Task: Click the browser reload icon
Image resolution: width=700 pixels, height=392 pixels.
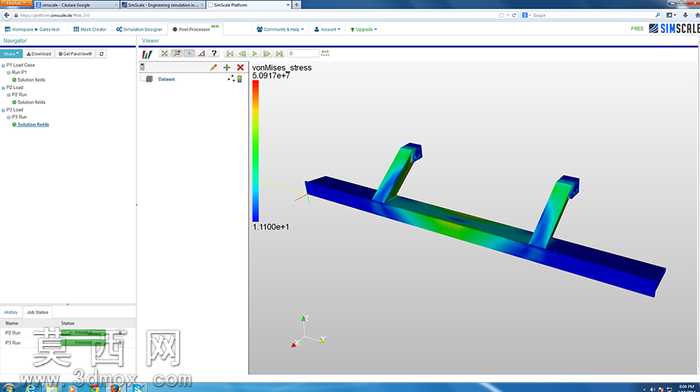Action: [514, 15]
